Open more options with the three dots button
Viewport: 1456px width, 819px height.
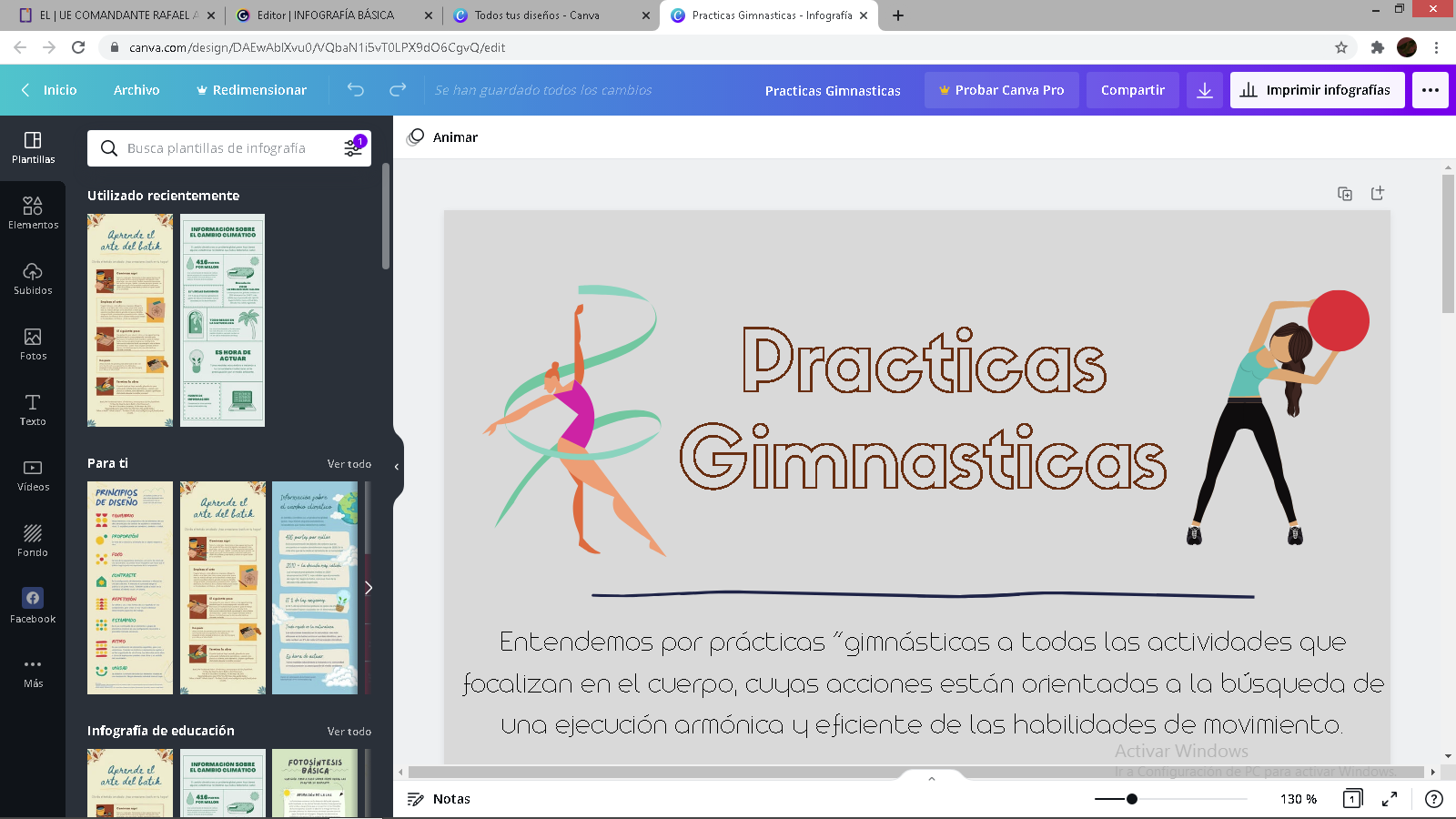pos(1430,90)
